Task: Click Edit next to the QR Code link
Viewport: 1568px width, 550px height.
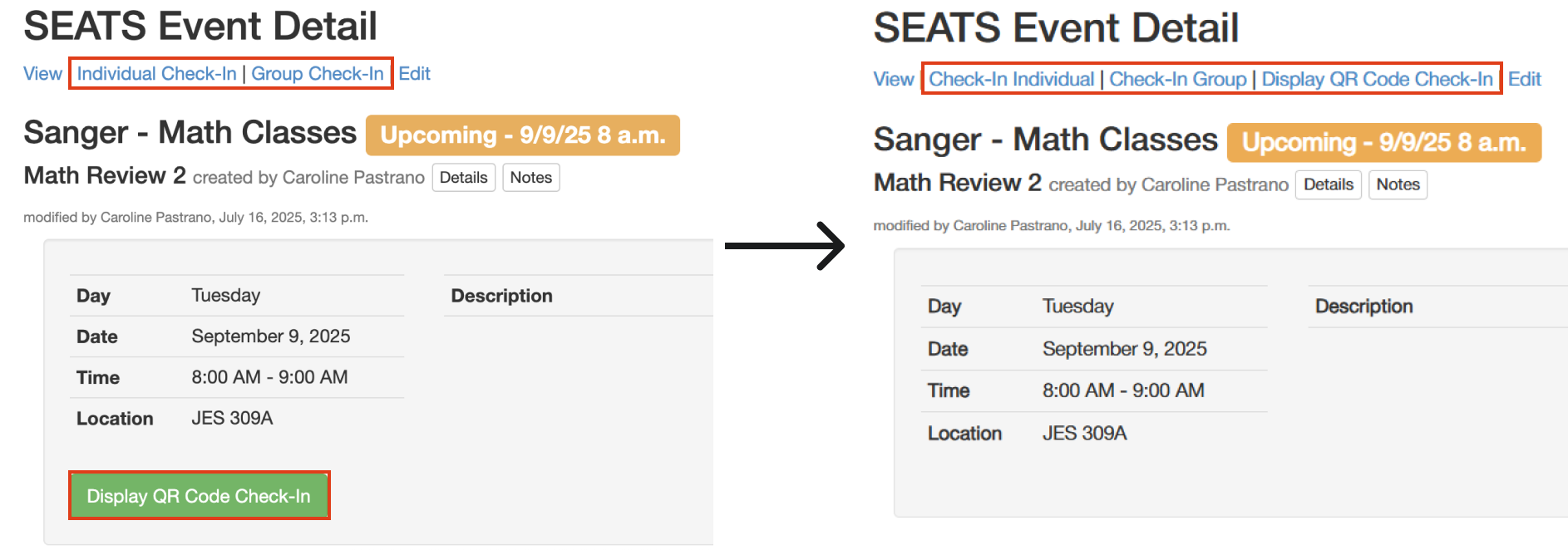Action: [x=1524, y=80]
